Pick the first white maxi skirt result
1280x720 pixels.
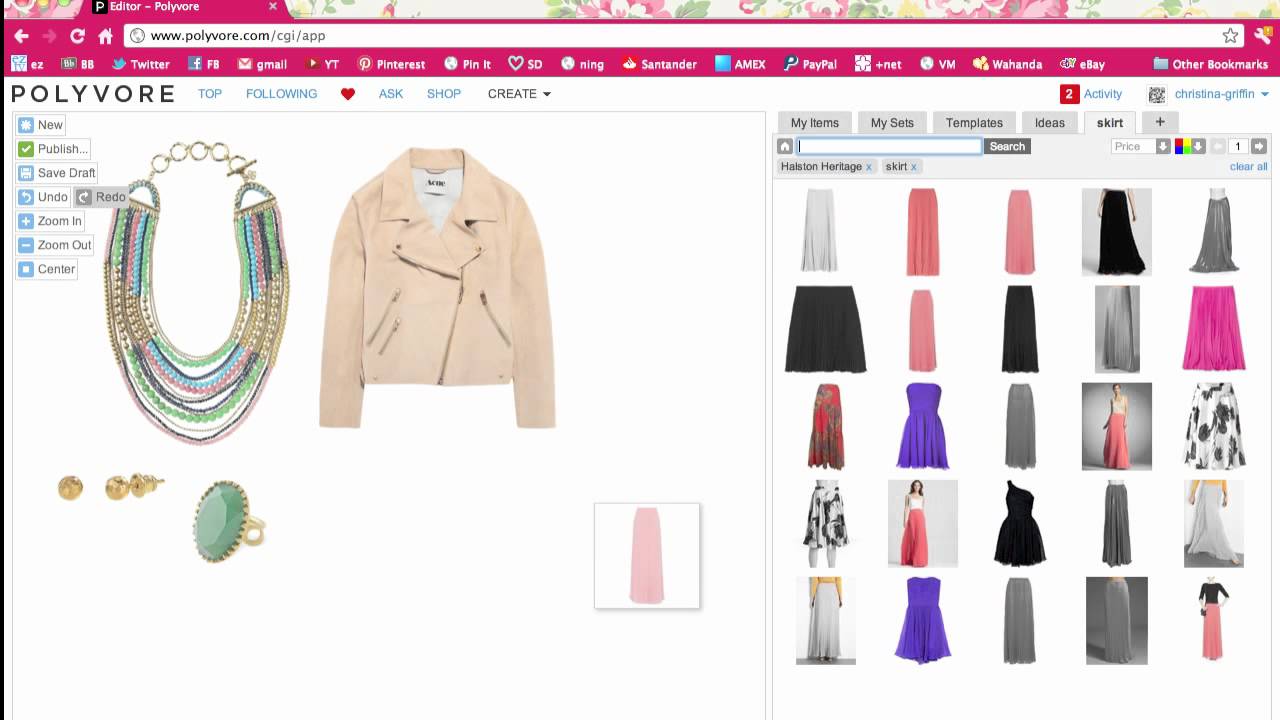point(818,231)
